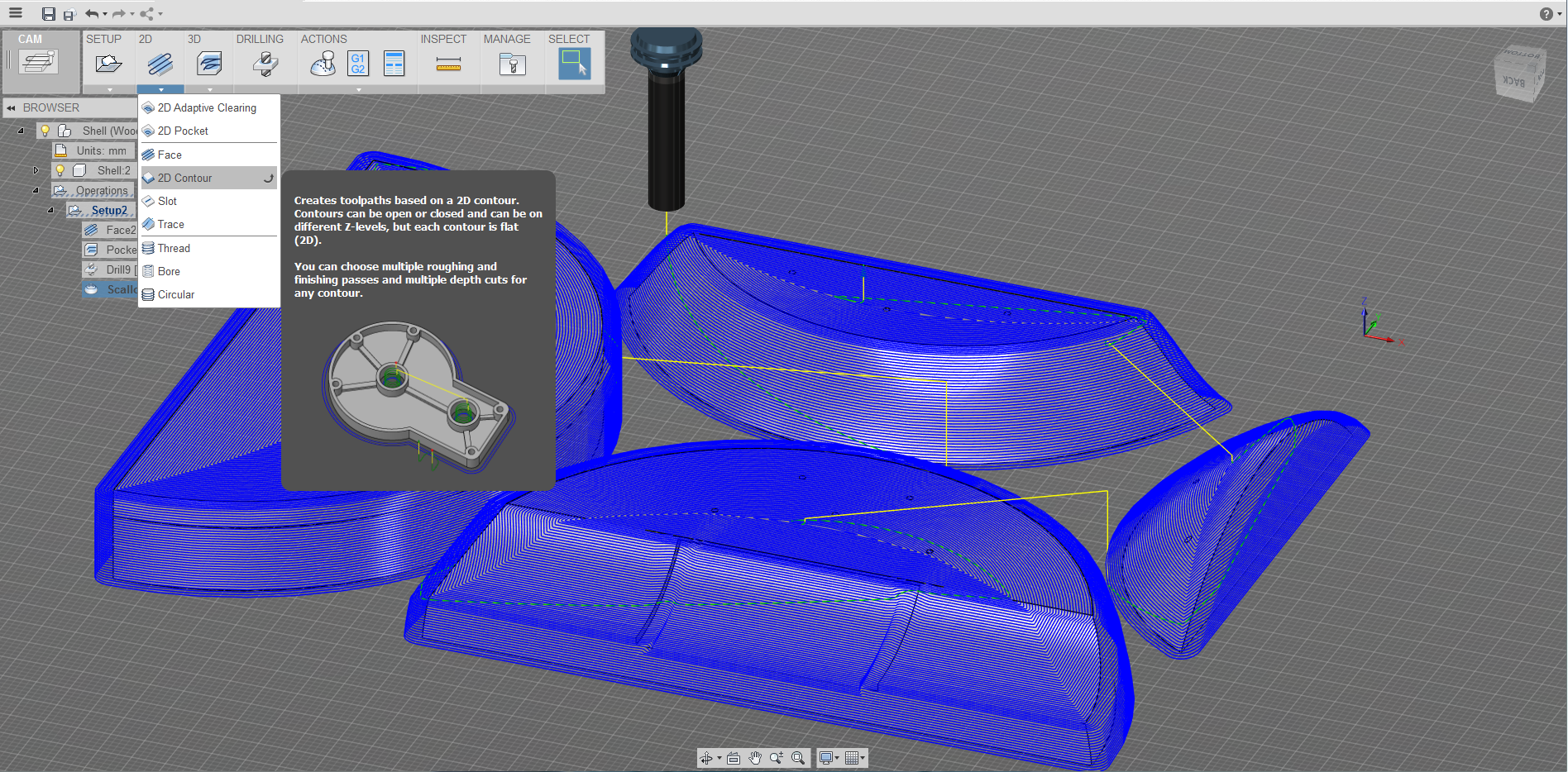The height and width of the screenshot is (772, 1568).
Task: Collapse the Setup2 tree node
Action: [x=50, y=210]
